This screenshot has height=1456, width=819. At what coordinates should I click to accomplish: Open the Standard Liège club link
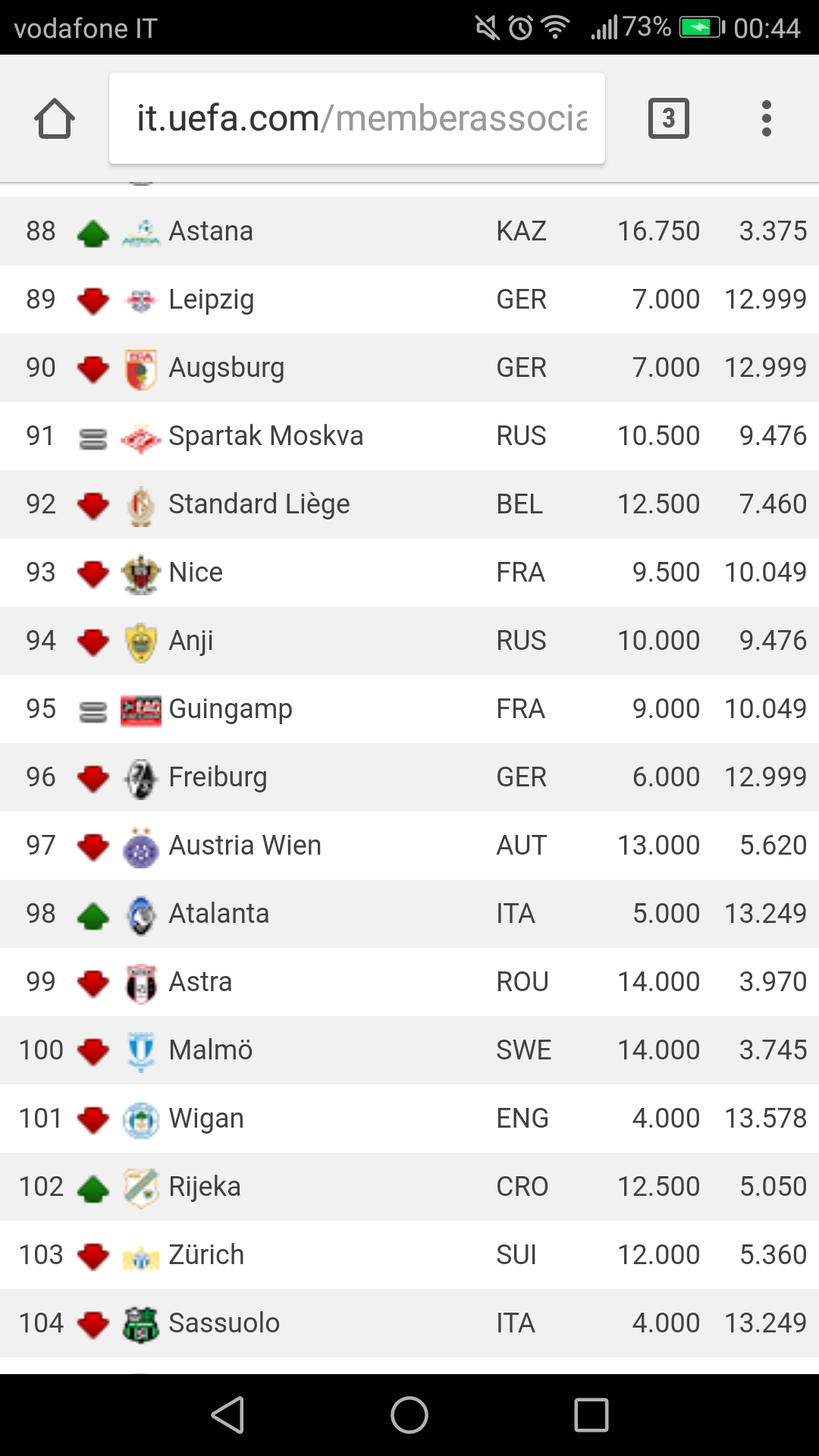[x=259, y=504]
